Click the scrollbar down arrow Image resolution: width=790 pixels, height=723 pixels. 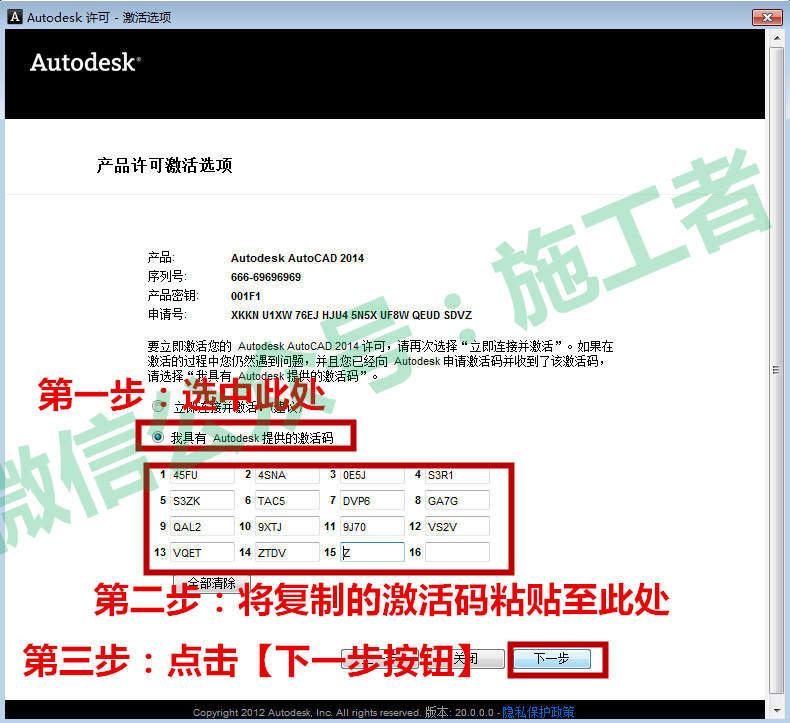[776, 710]
